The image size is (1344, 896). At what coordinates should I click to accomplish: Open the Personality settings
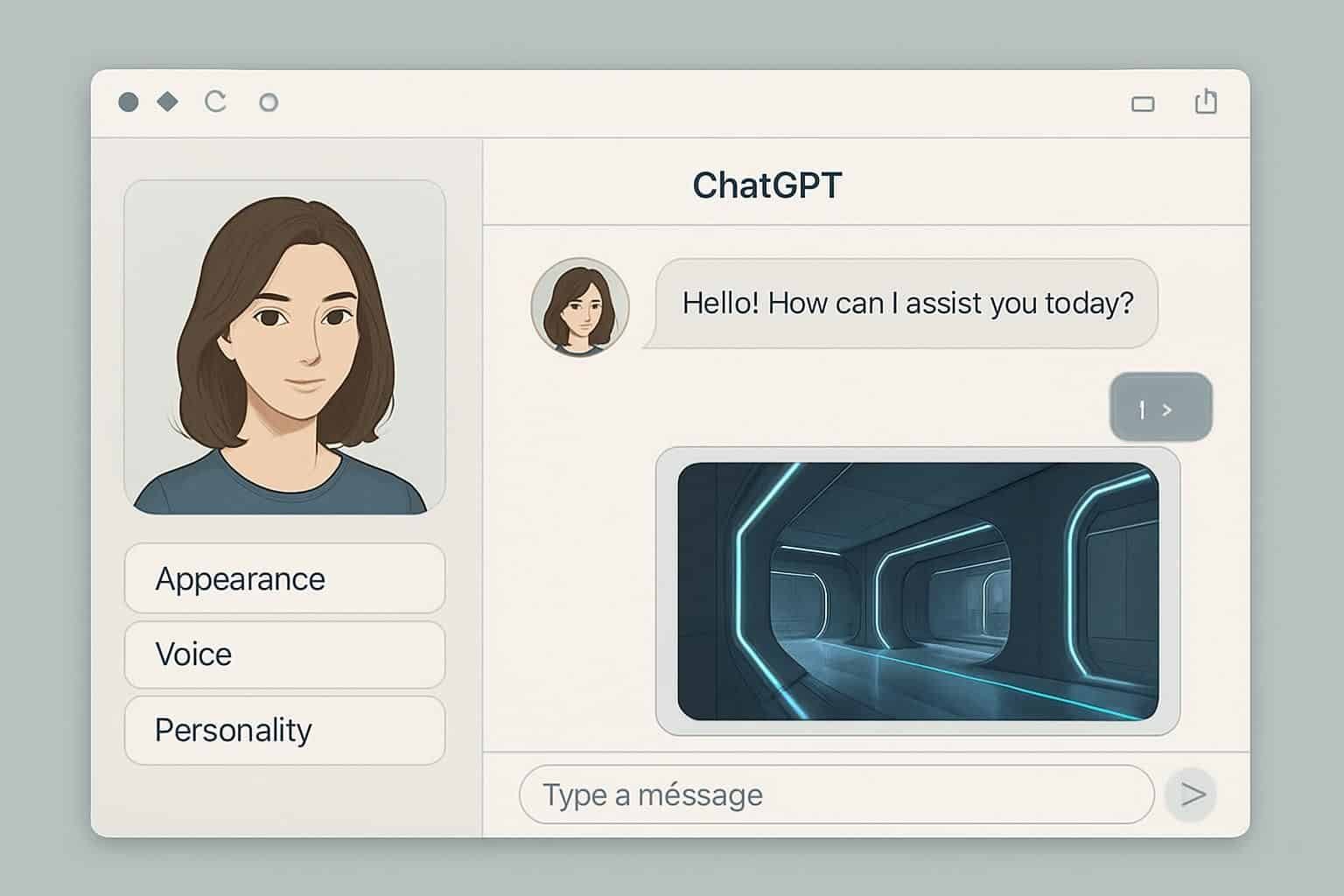coord(284,731)
